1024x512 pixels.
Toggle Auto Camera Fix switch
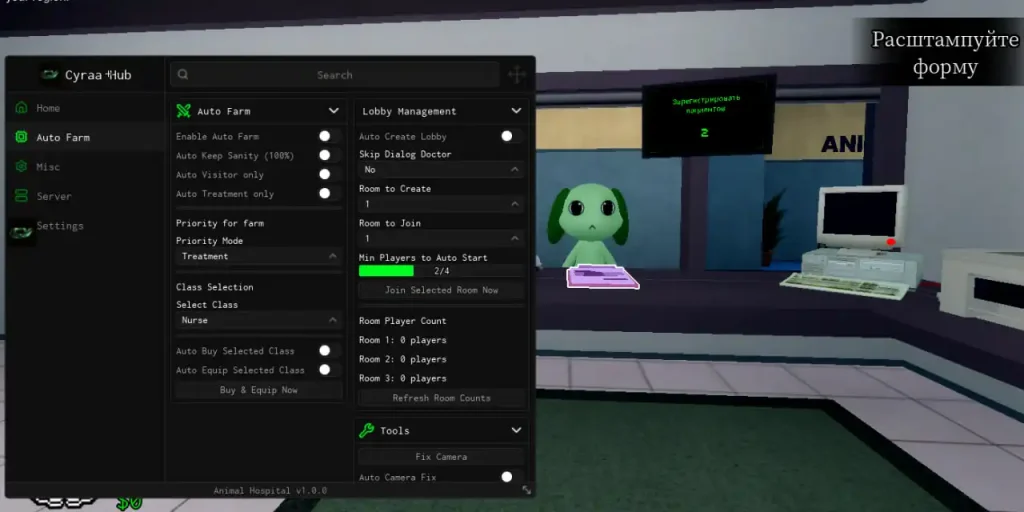tap(511, 477)
